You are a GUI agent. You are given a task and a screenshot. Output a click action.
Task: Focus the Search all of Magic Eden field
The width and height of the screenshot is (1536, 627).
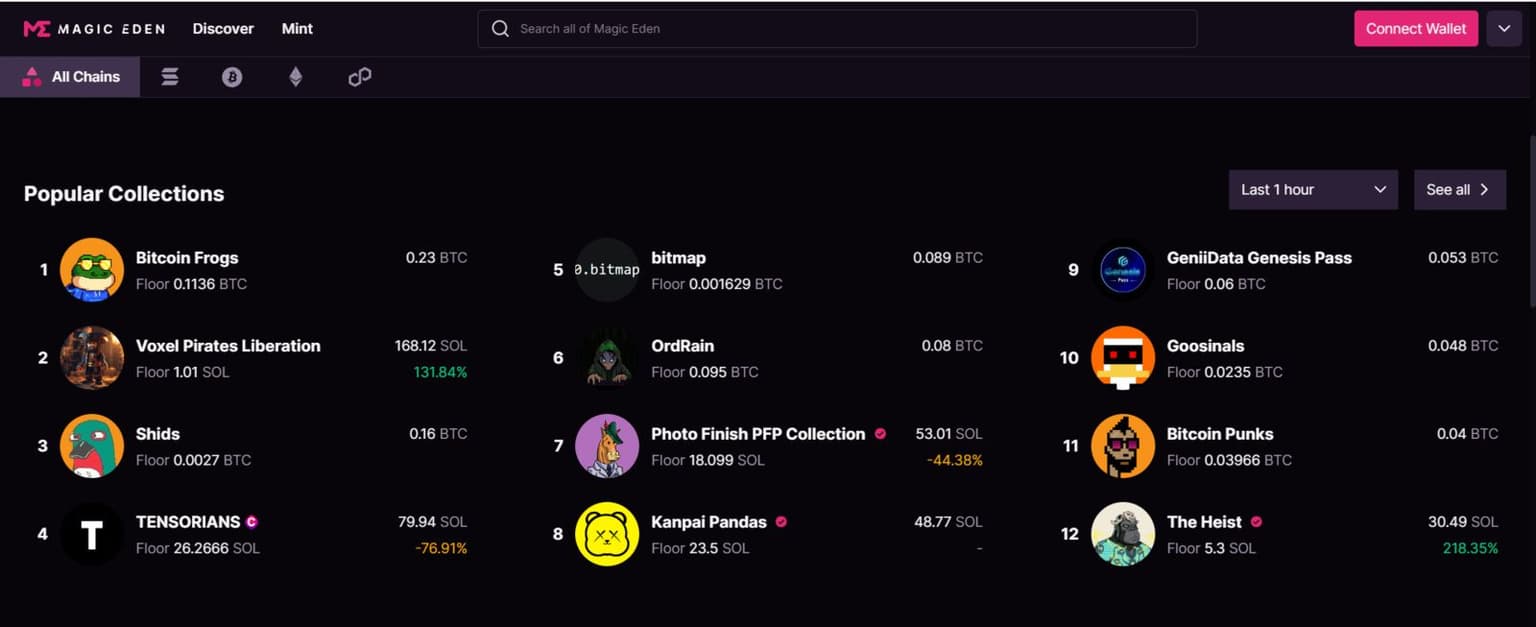pyautogui.click(x=850, y=29)
